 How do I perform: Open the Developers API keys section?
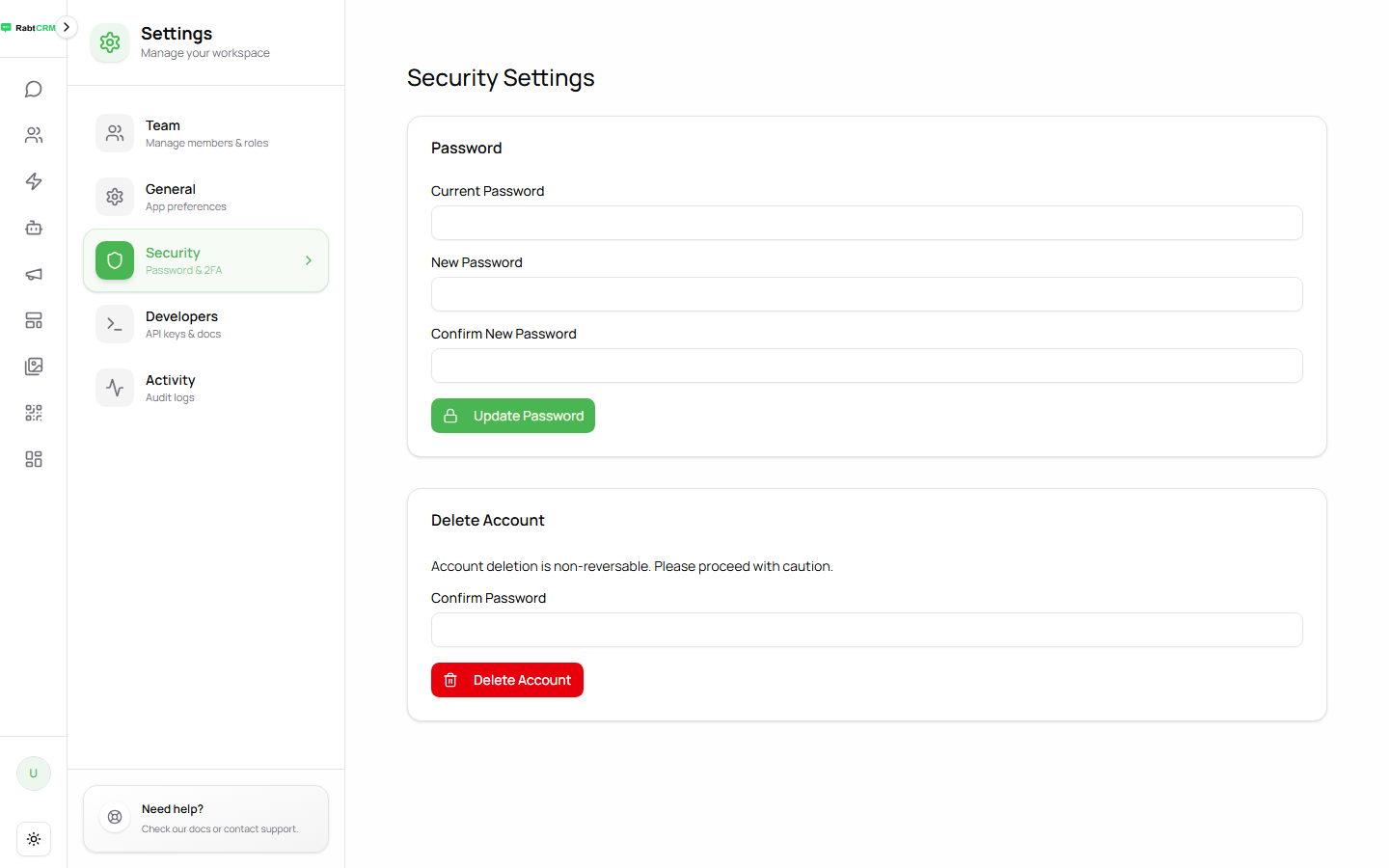(x=205, y=324)
